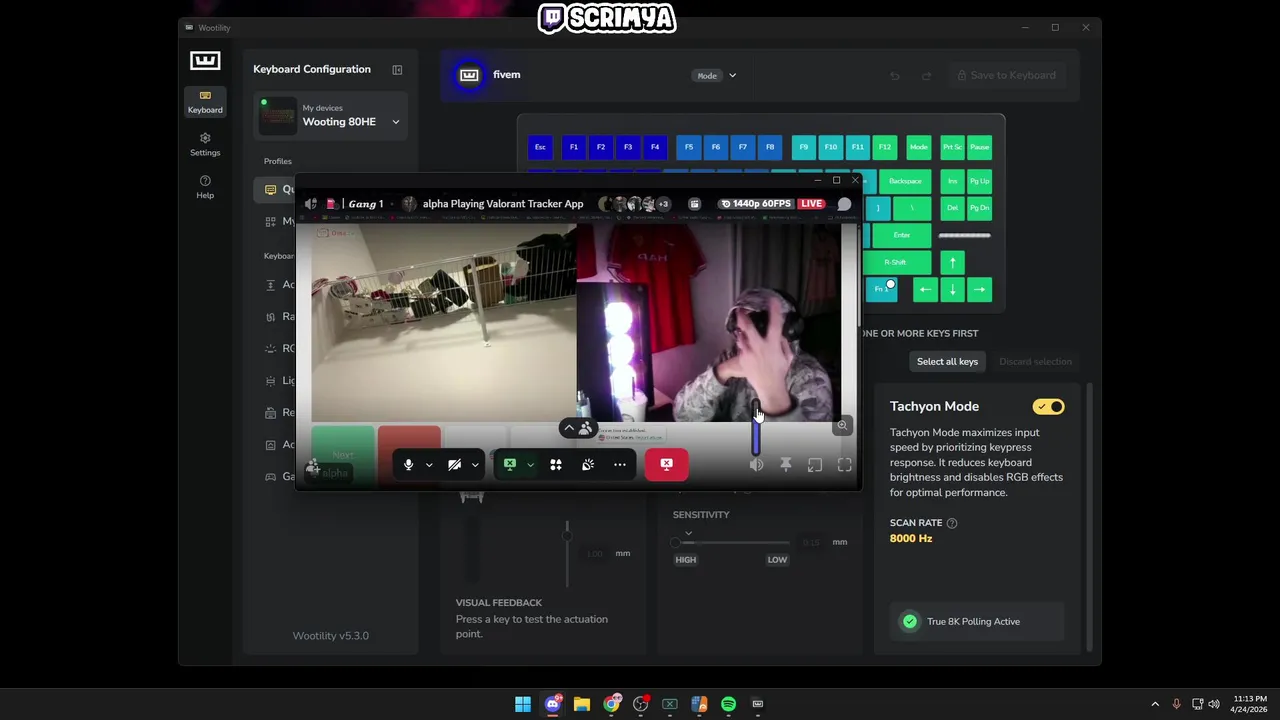1280x720 pixels.
Task: Expand sensitivity chevron below SENSITIVITY label
Action: pyautogui.click(x=688, y=533)
